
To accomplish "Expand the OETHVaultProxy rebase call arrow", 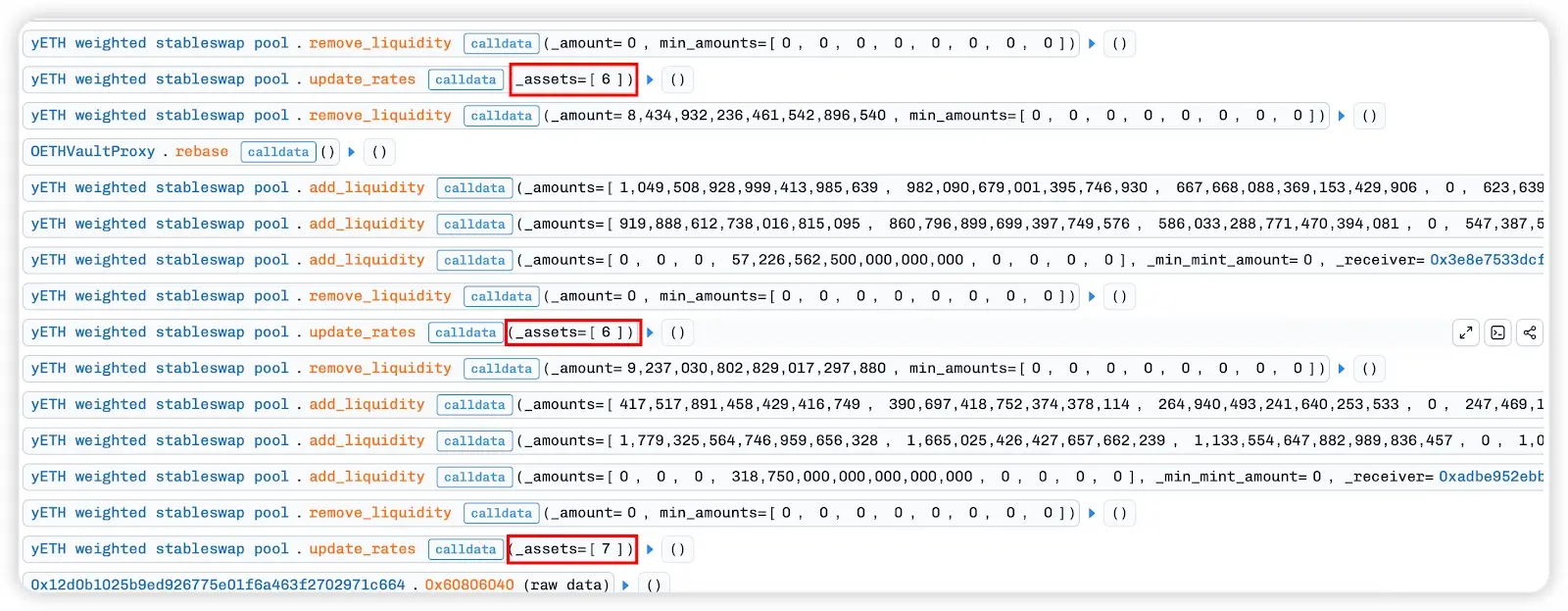I will point(352,152).
